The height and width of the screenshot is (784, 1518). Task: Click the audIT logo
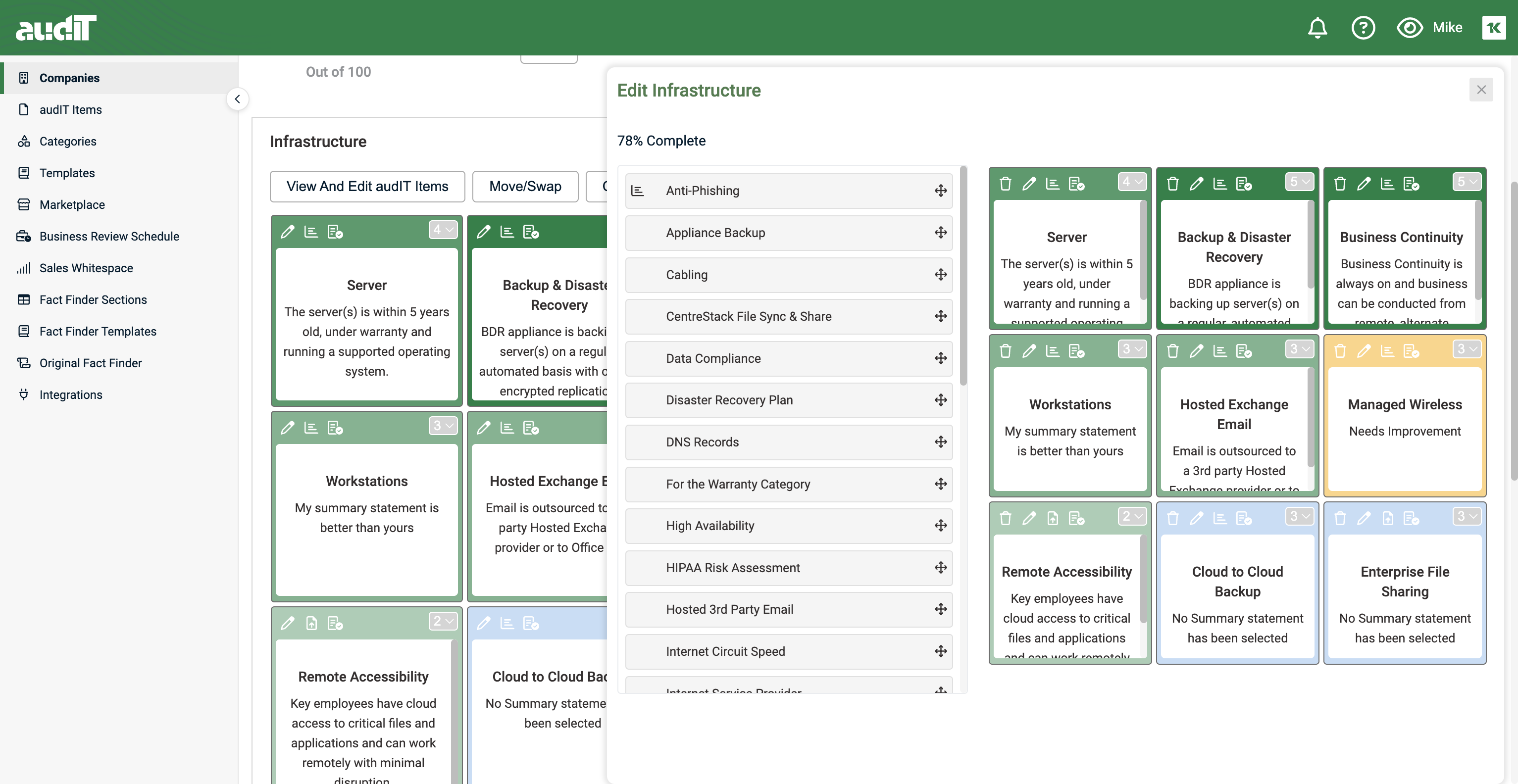click(x=56, y=28)
